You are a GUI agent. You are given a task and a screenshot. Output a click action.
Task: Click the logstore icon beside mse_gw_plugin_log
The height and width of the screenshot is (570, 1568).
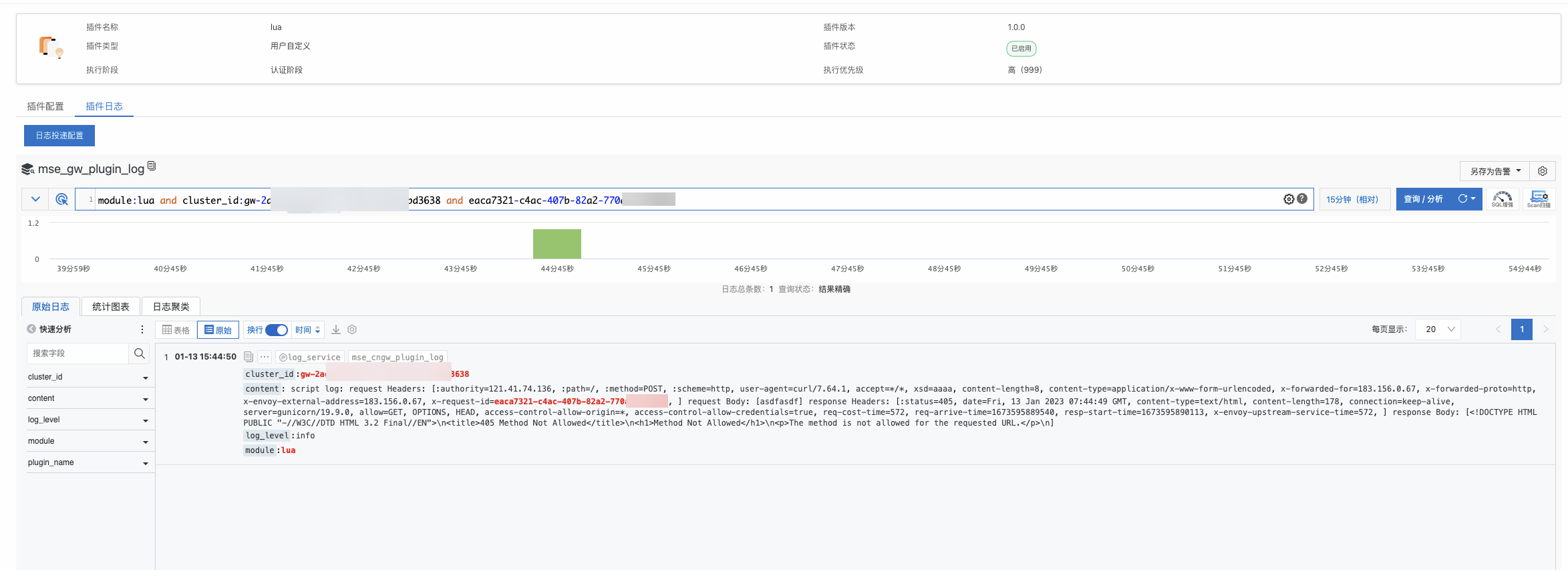click(27, 169)
